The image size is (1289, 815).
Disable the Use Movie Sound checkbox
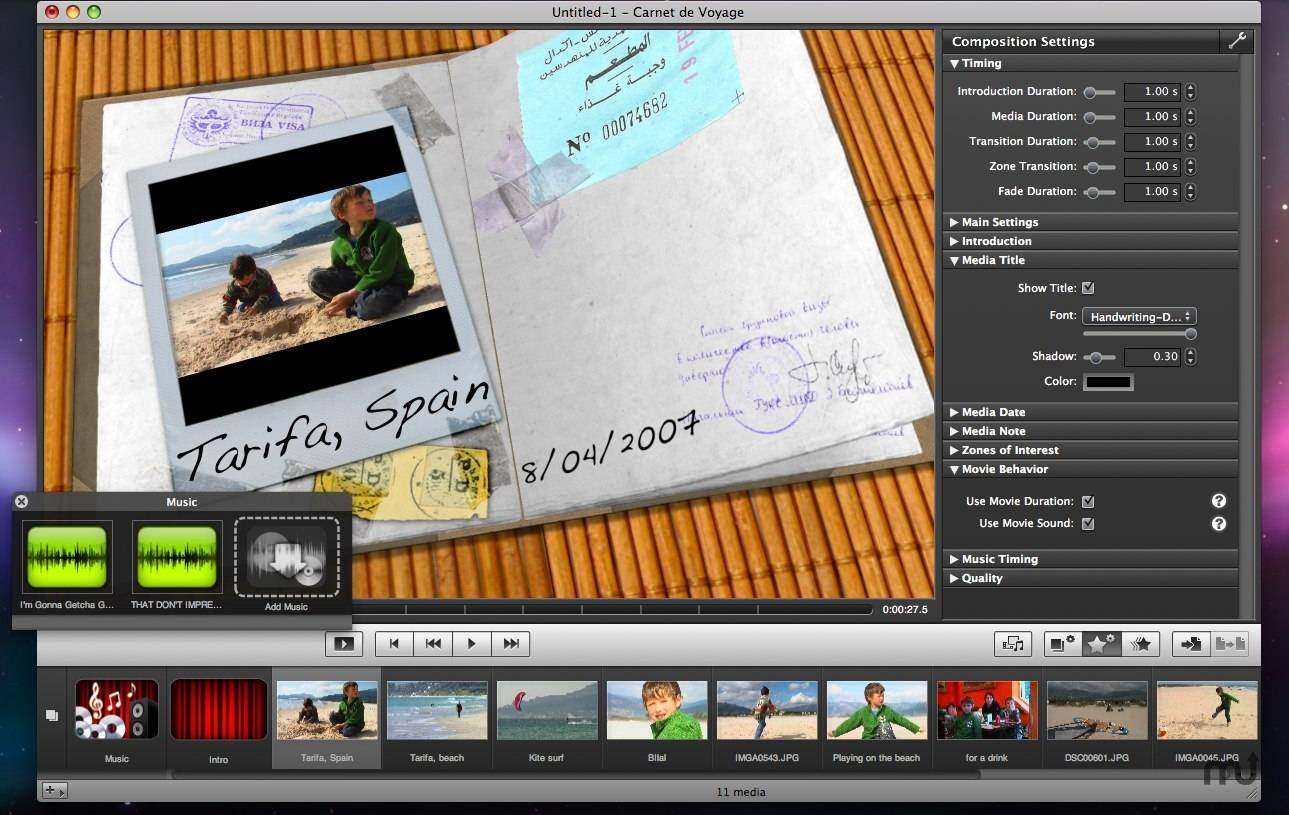(1088, 523)
